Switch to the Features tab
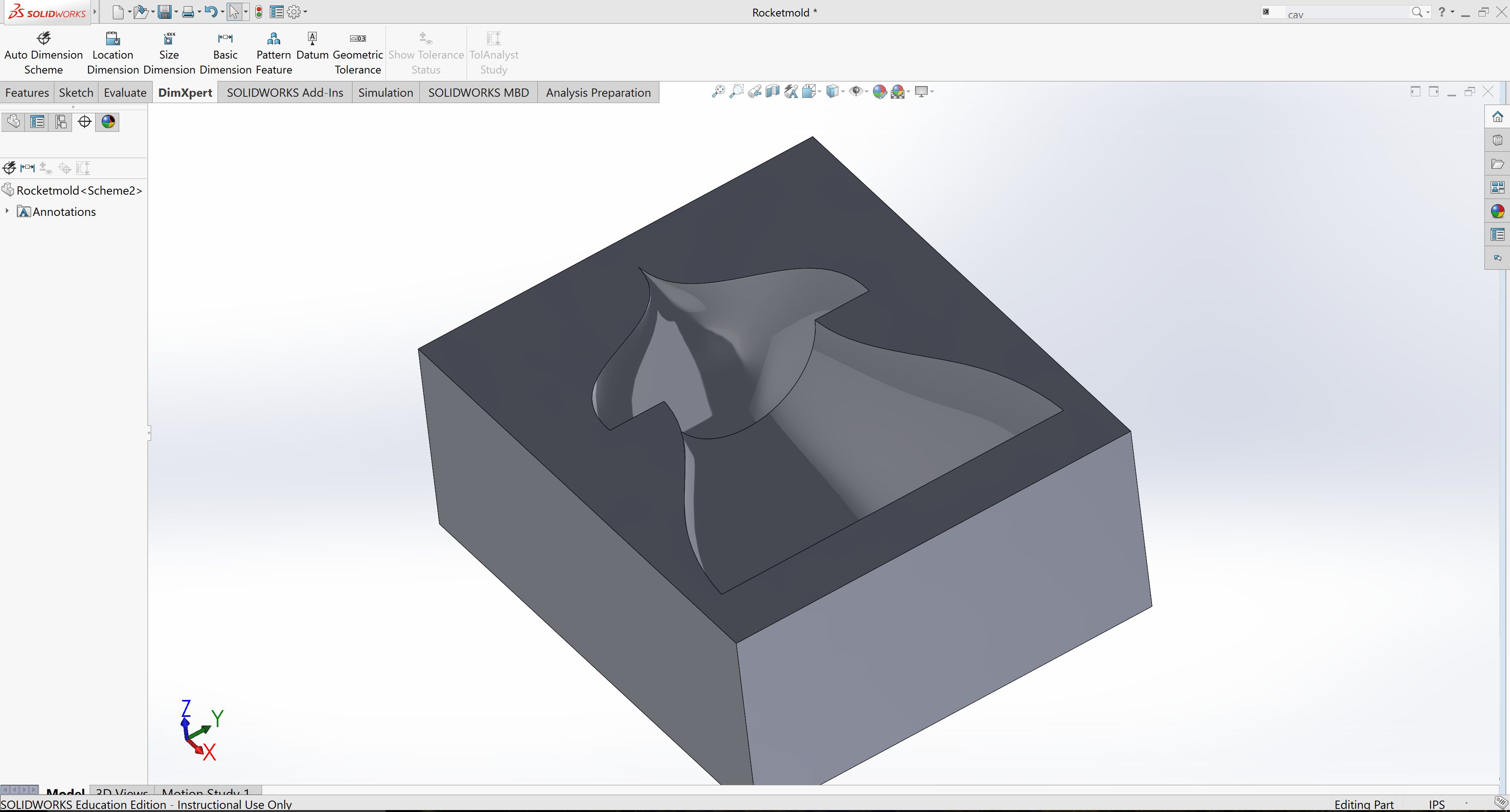1510x812 pixels. 27,92
